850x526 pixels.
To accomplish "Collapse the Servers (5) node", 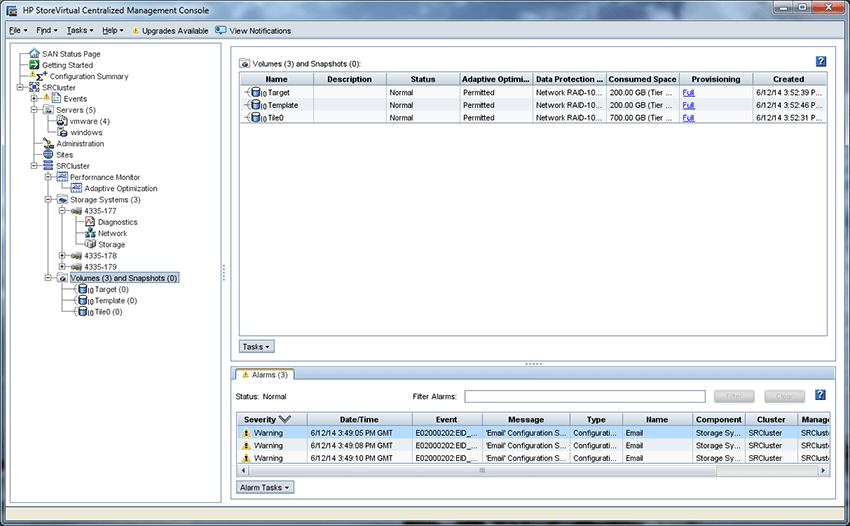I will [34, 110].
